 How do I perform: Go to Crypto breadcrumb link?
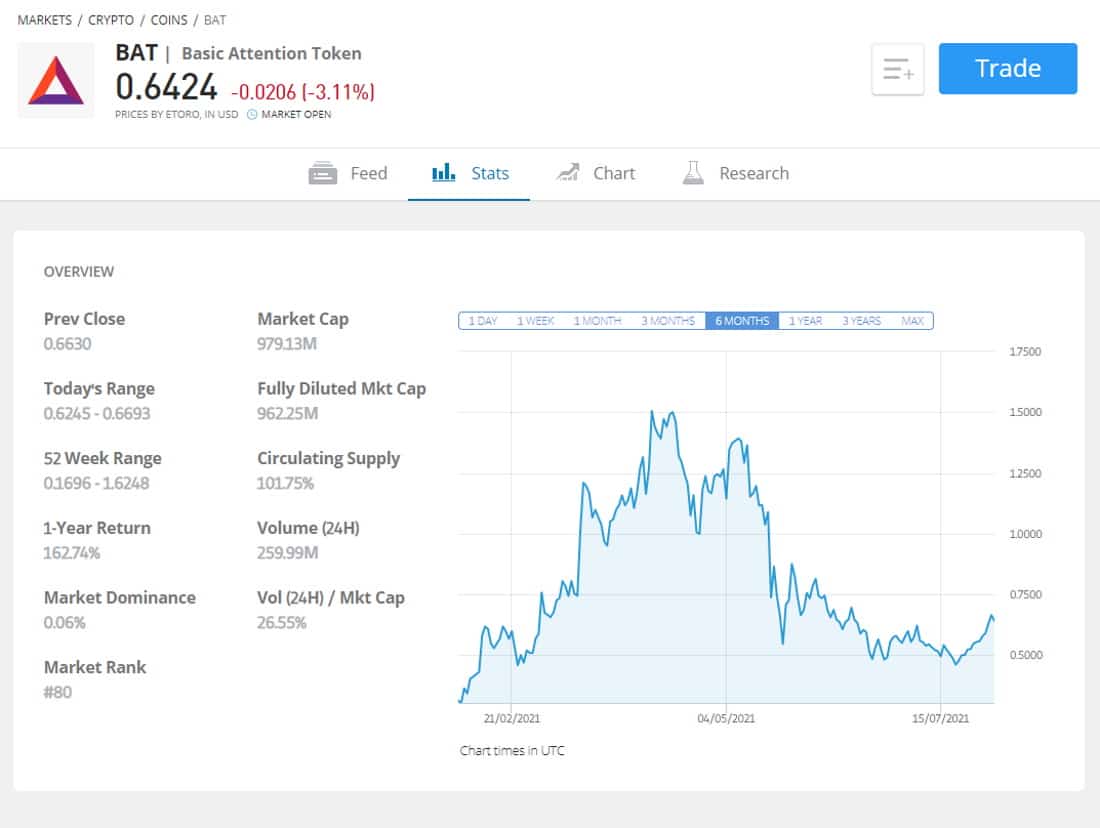point(111,20)
